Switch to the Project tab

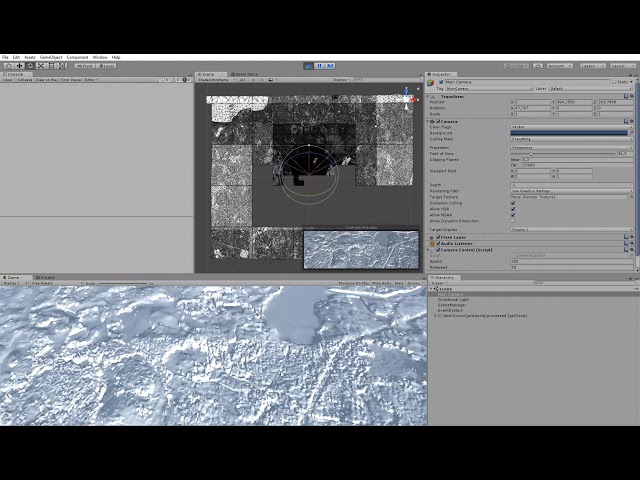click(x=46, y=278)
